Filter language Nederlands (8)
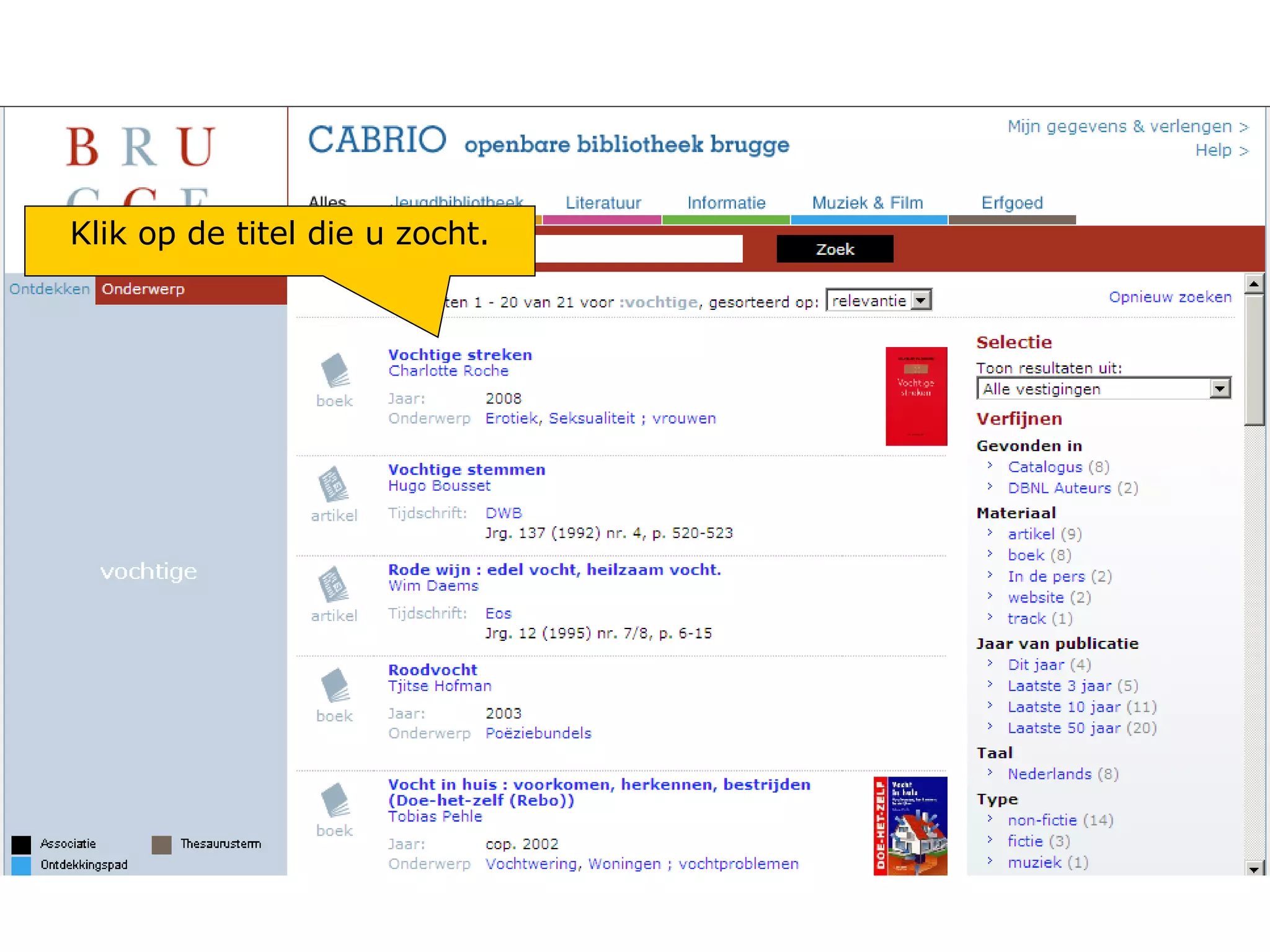Screen dimensions: 1270x952 pos(1063,773)
